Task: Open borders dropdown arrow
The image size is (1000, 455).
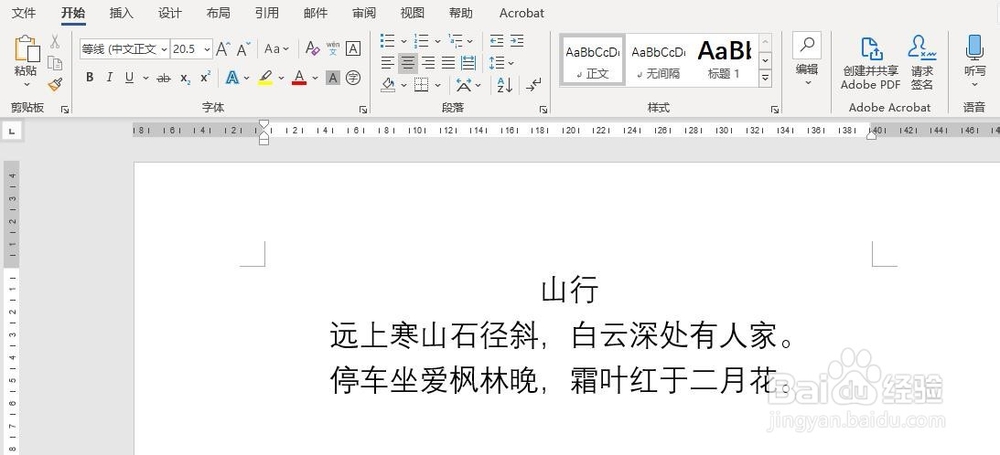Action: pyautogui.click(x=438, y=85)
